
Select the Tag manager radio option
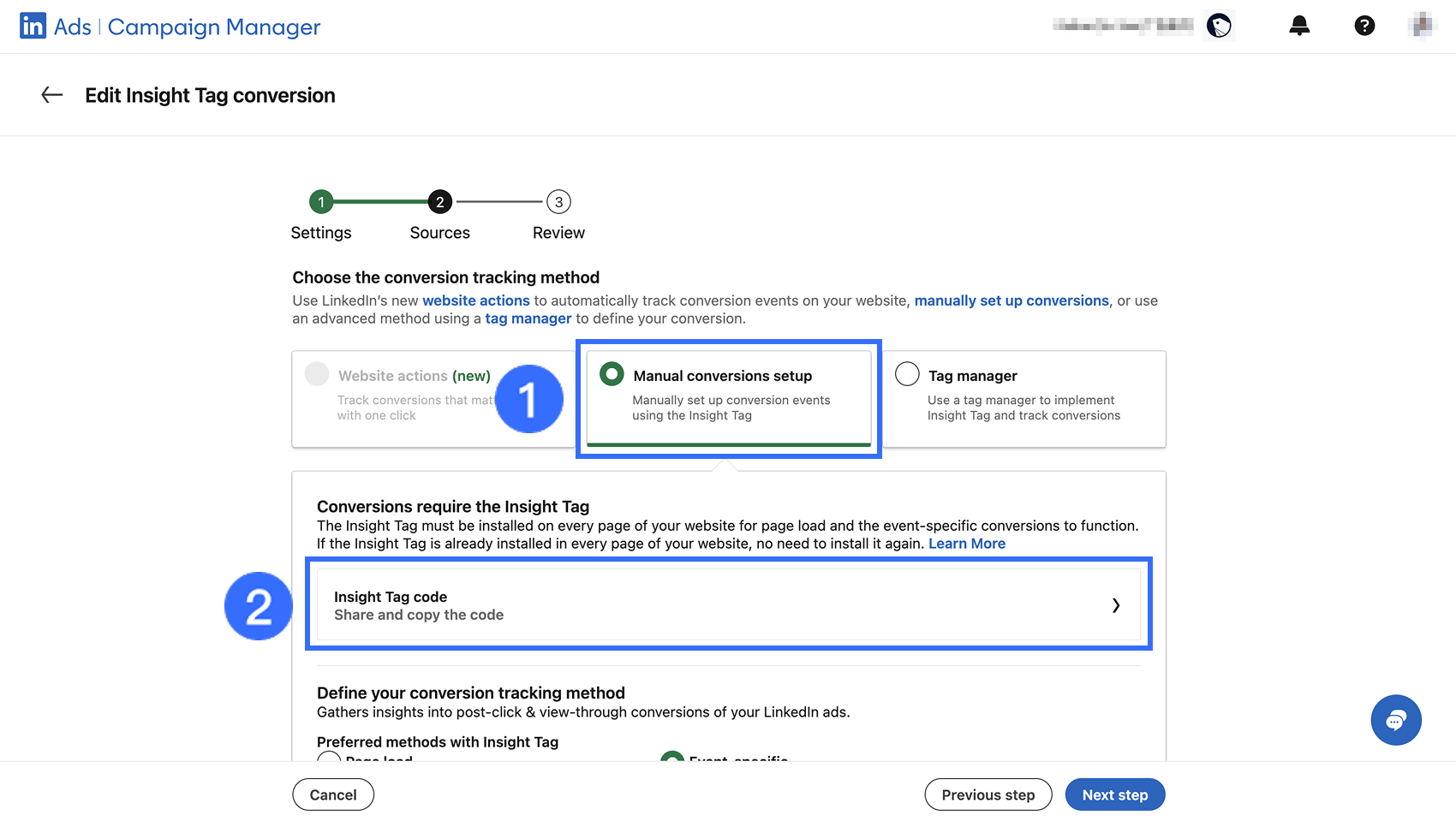[907, 374]
